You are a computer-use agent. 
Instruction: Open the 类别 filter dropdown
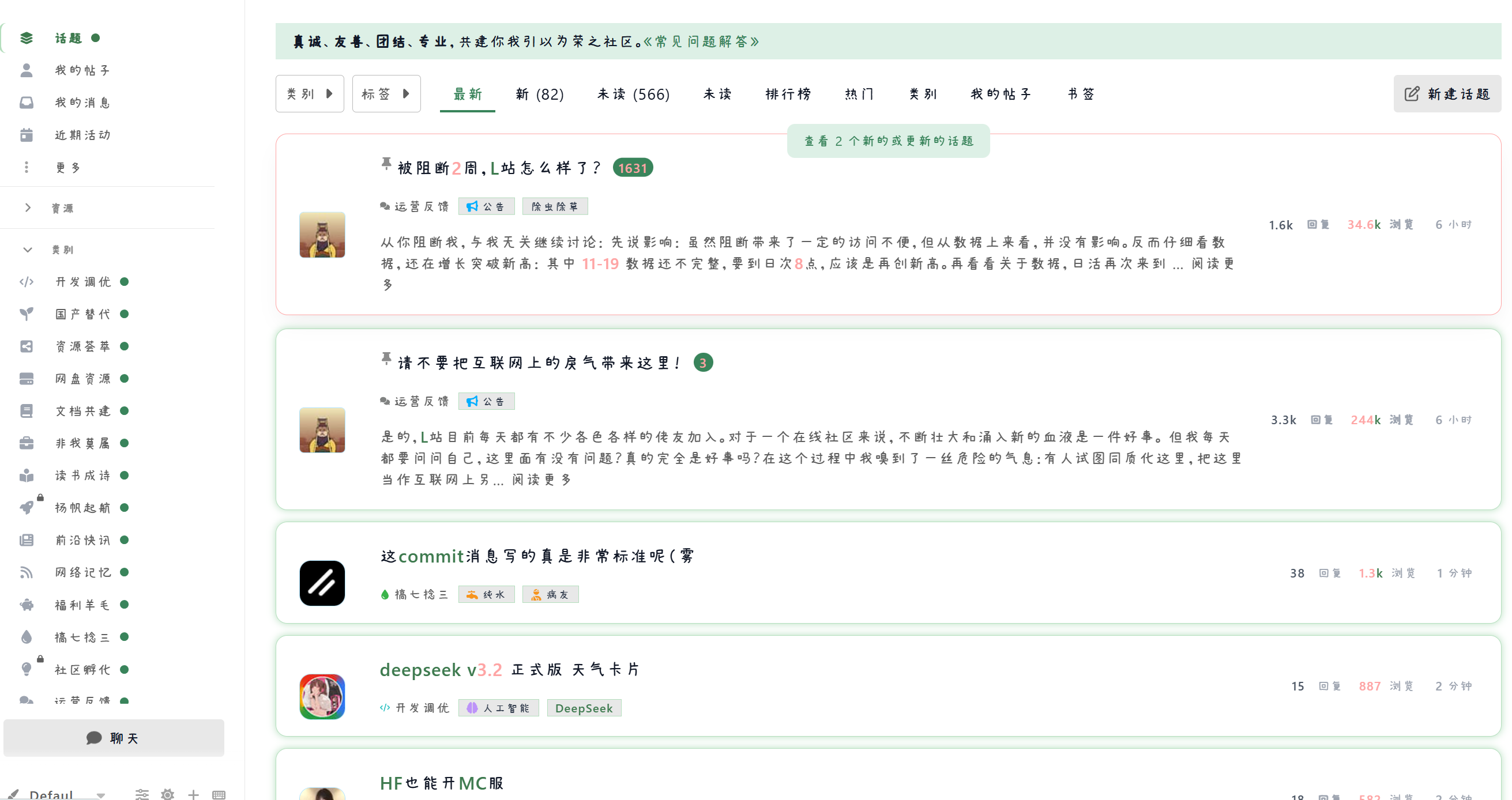click(309, 94)
